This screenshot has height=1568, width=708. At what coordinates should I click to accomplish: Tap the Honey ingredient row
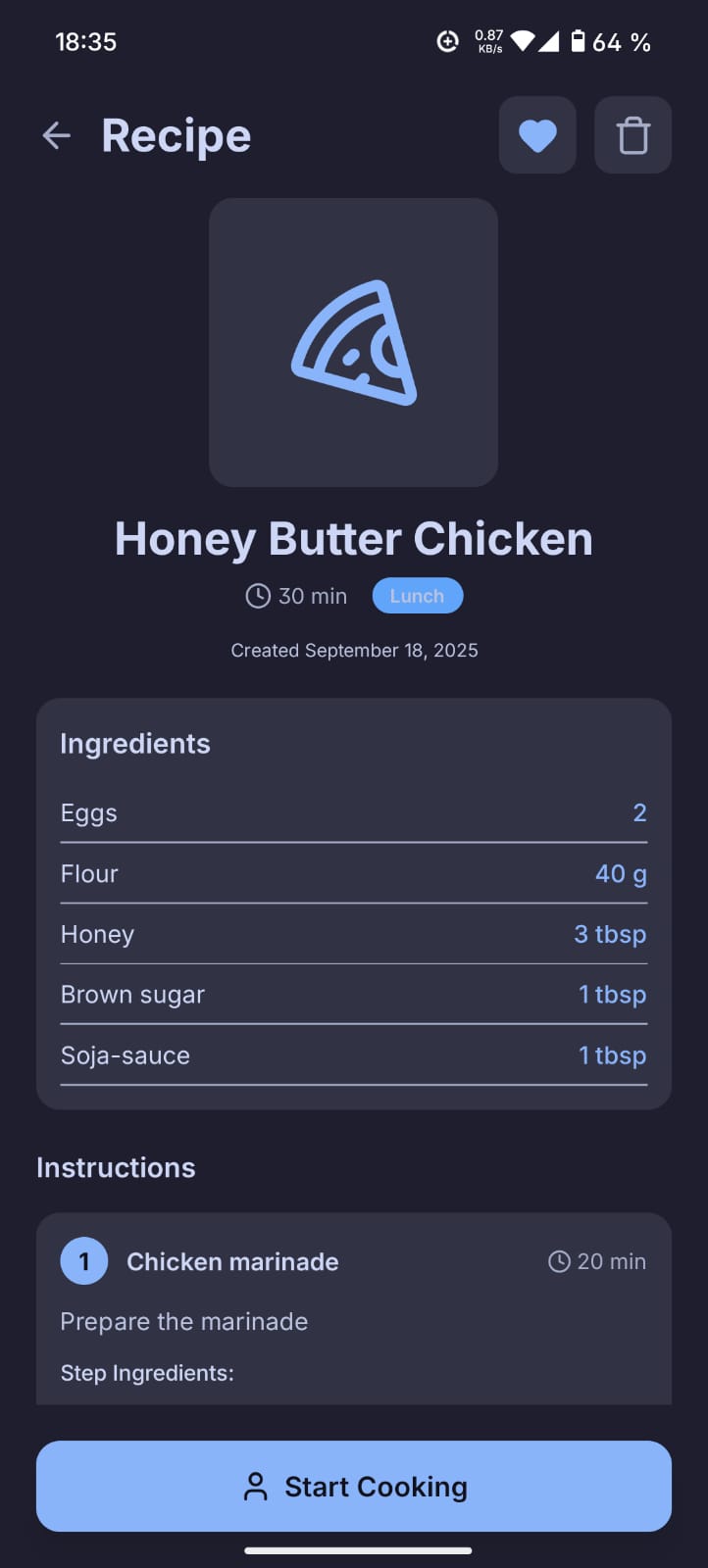(353, 935)
